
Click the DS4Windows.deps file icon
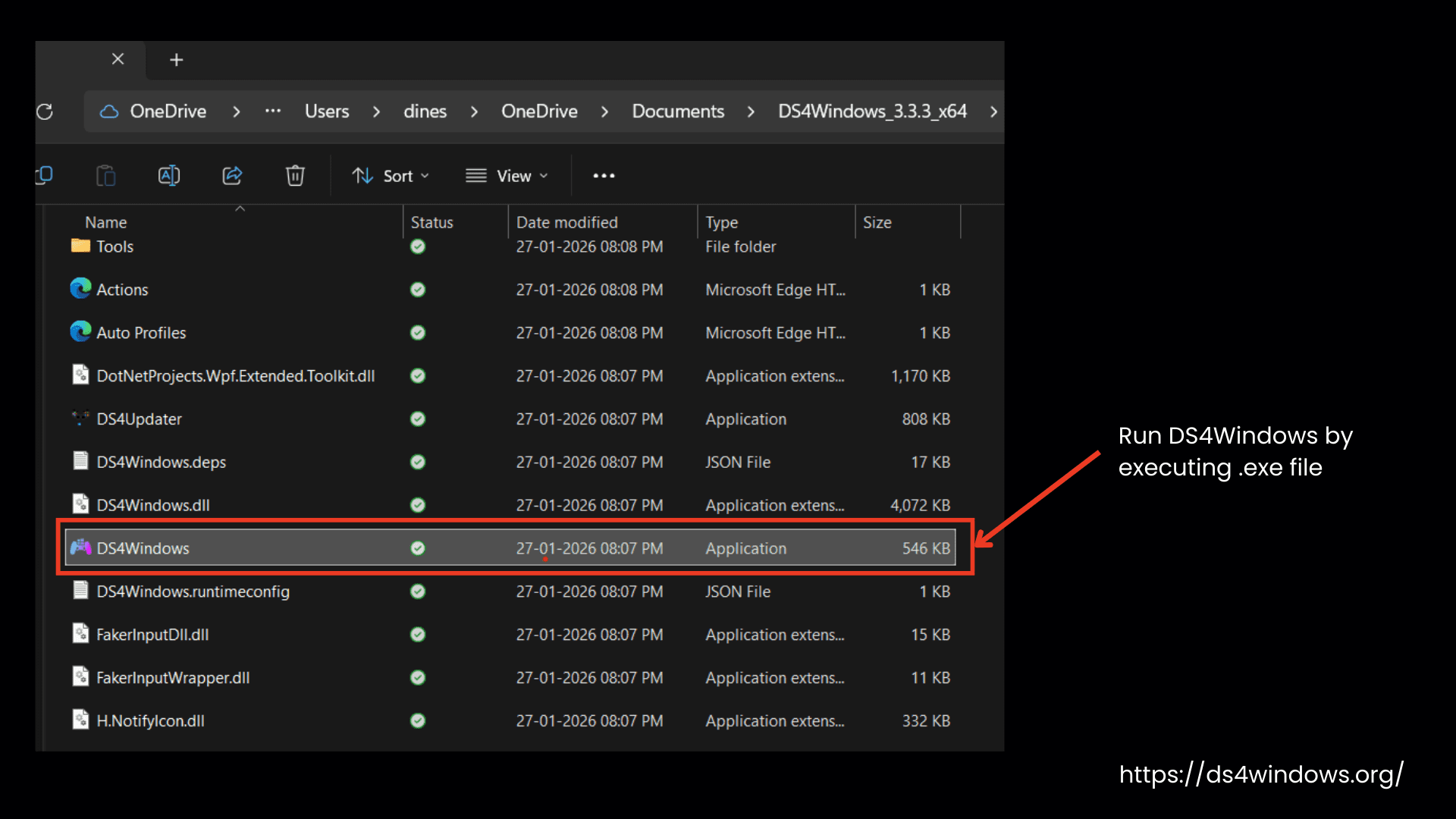80,461
